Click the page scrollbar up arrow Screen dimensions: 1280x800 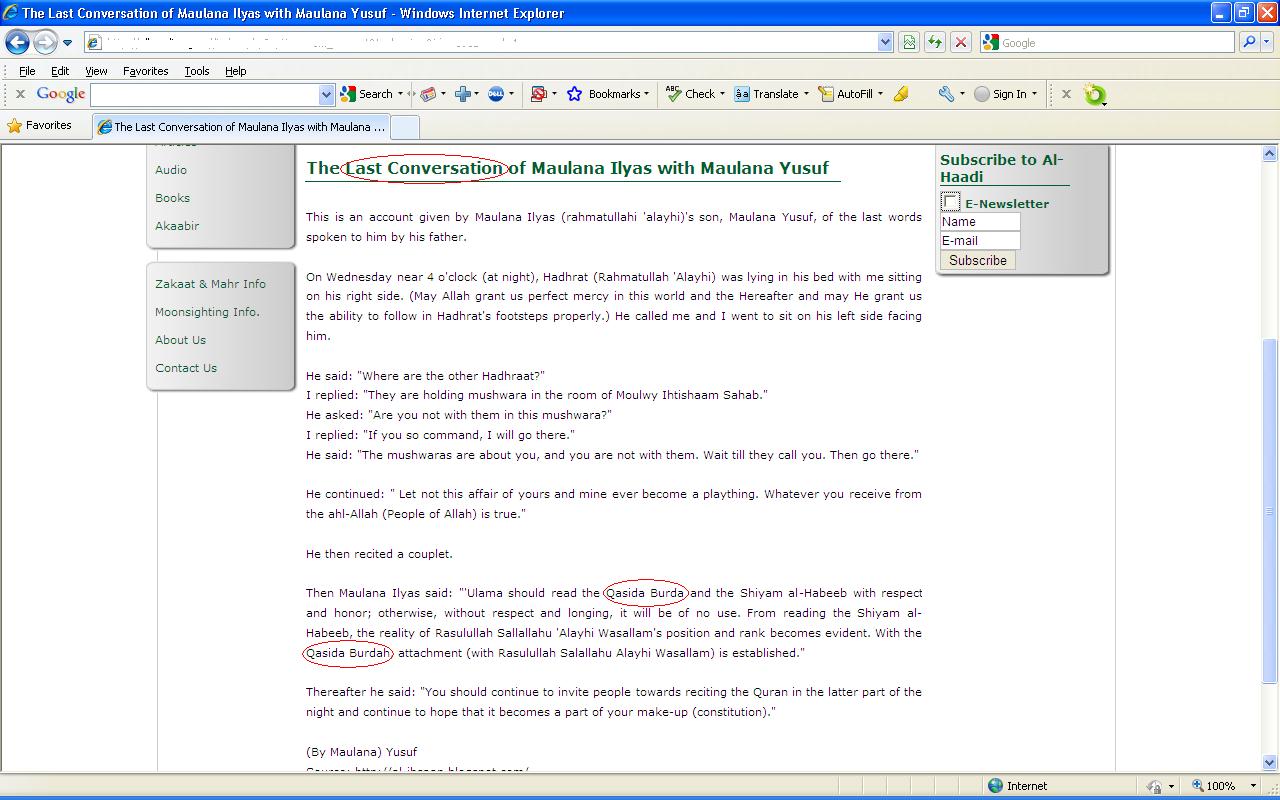coord(1270,154)
